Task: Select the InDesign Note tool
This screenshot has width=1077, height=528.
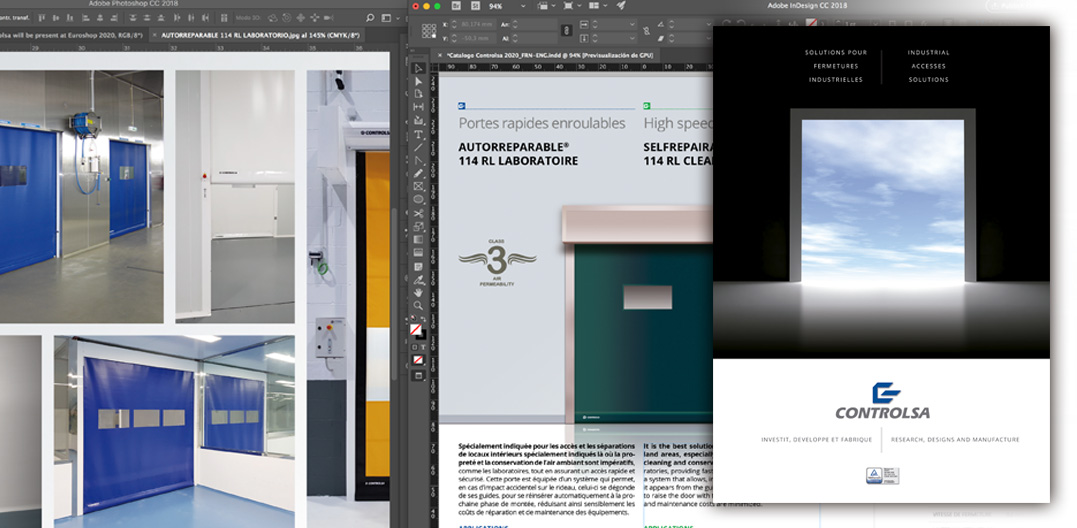Action: [x=418, y=266]
